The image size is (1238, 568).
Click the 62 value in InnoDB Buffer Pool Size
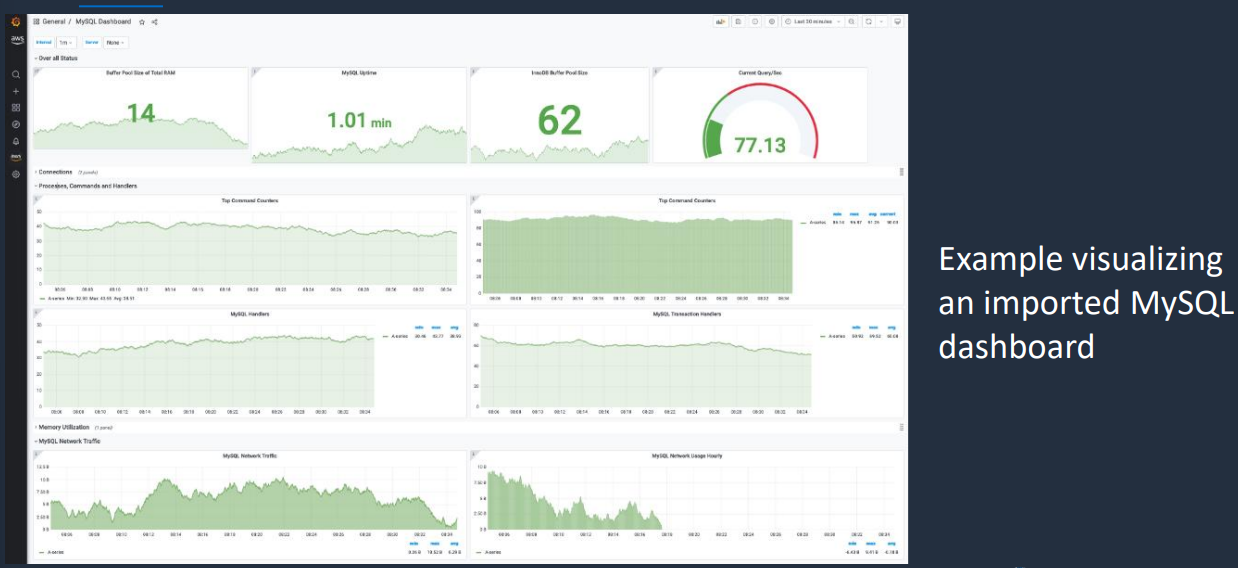pyautogui.click(x=559, y=120)
